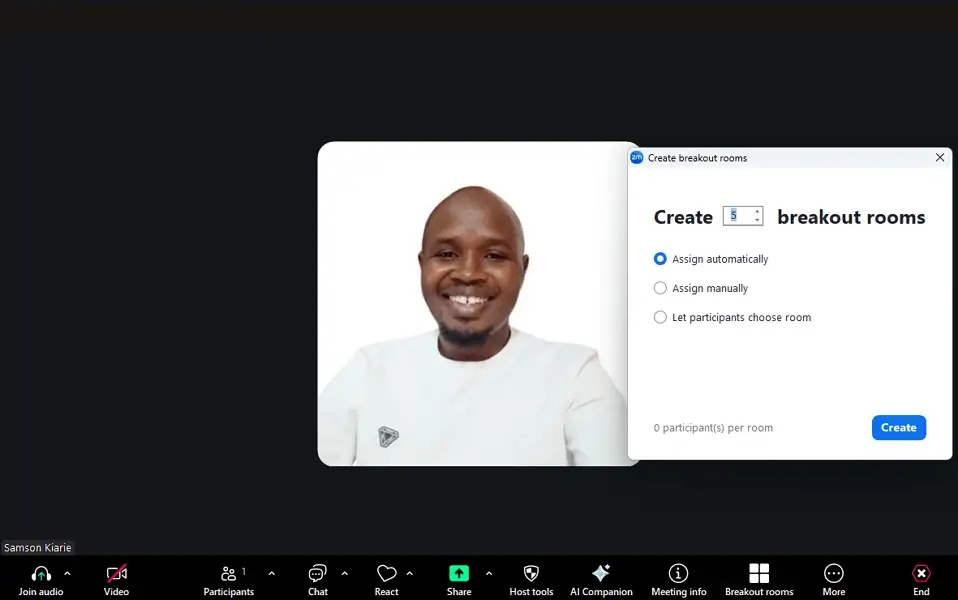Expand share options arrow beside Share

click(488, 573)
